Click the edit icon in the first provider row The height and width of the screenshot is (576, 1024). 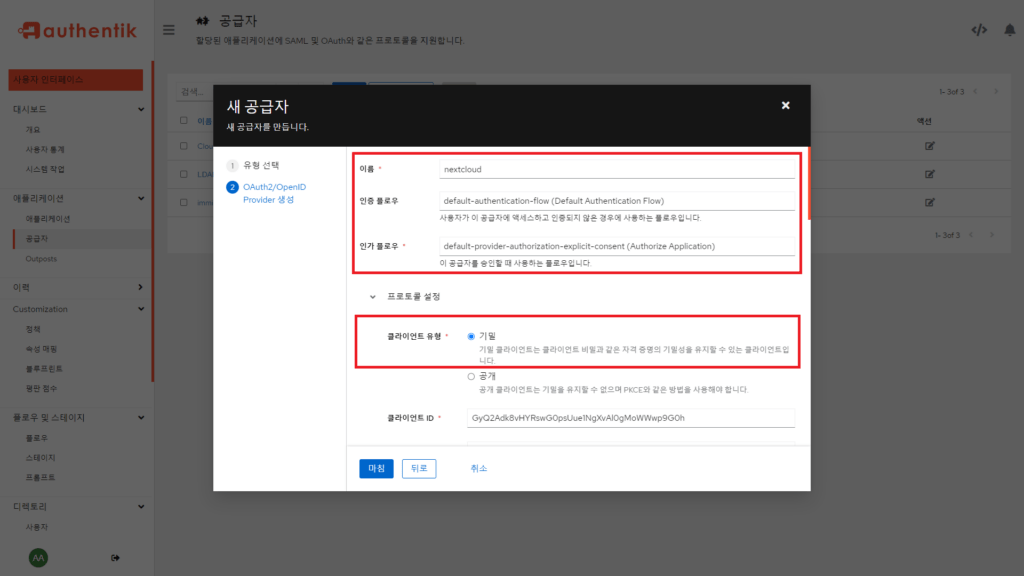[929, 146]
